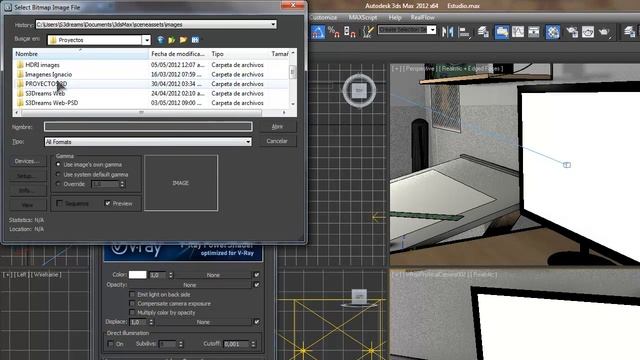Open the S3Dreams Web folder
Image resolution: width=640 pixels, height=360 pixels.
tap(45, 93)
